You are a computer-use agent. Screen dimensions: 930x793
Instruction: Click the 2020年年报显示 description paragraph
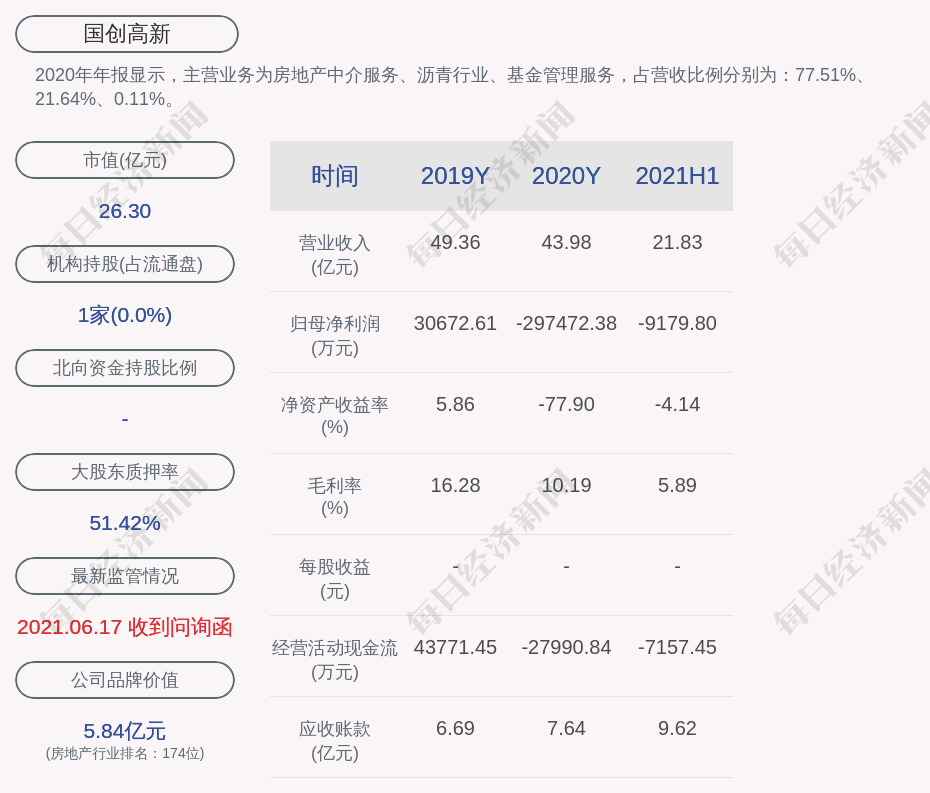450,87
